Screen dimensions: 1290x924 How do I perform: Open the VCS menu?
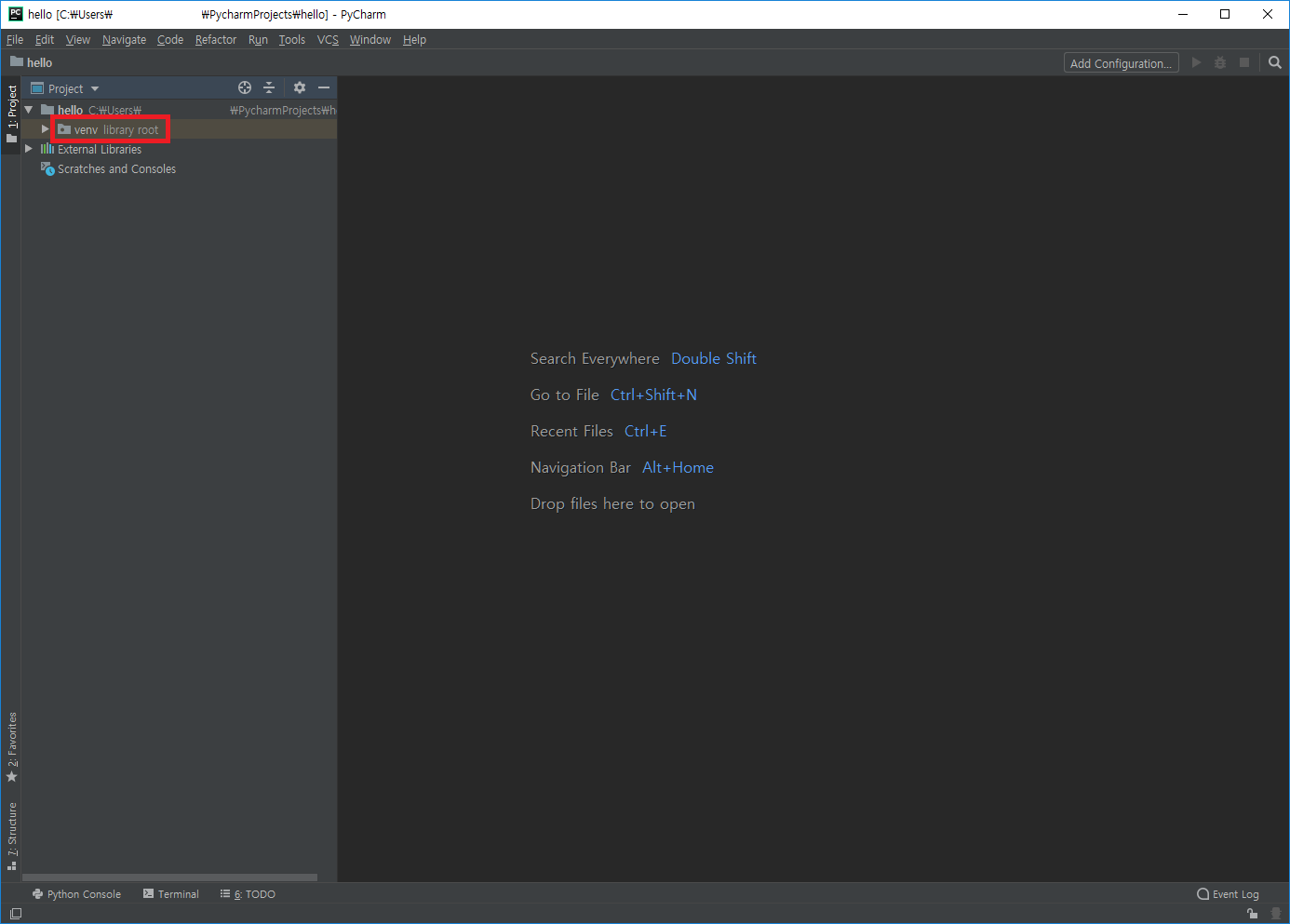[x=328, y=39]
